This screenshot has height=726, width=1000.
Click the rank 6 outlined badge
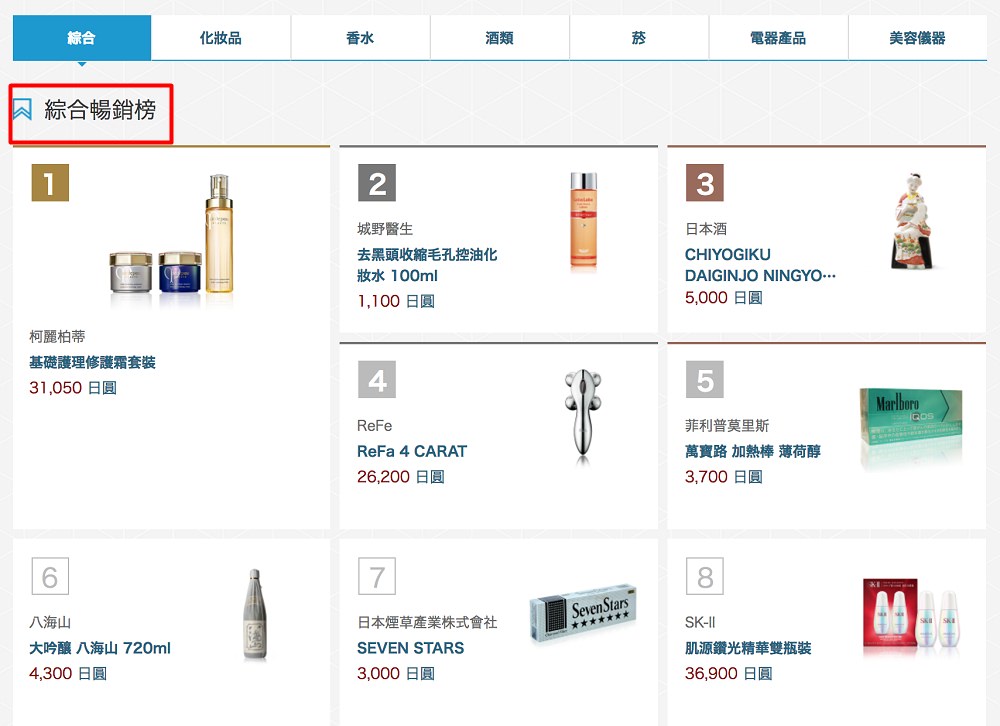50,576
